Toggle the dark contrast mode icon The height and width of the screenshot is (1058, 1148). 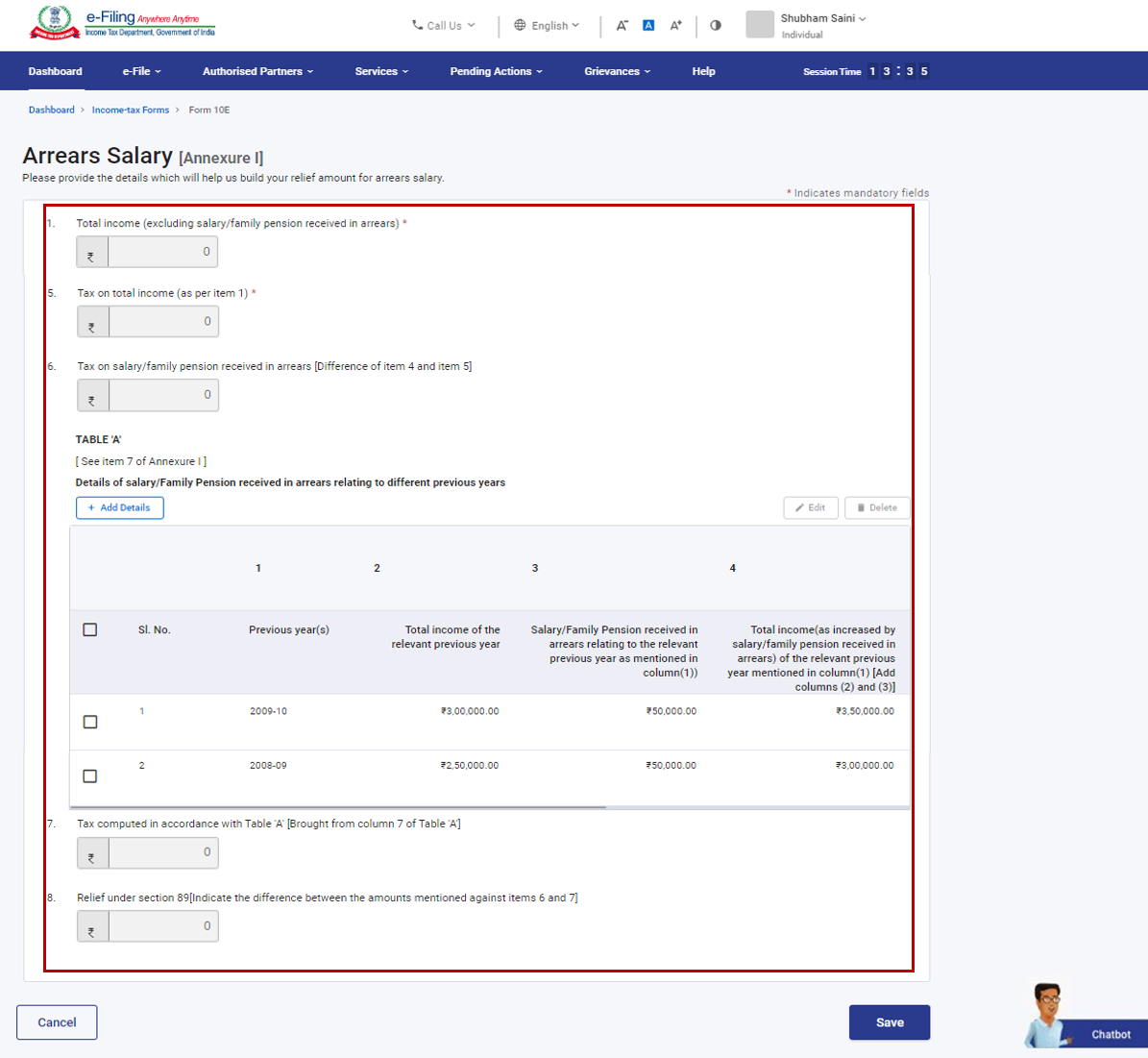(x=716, y=25)
